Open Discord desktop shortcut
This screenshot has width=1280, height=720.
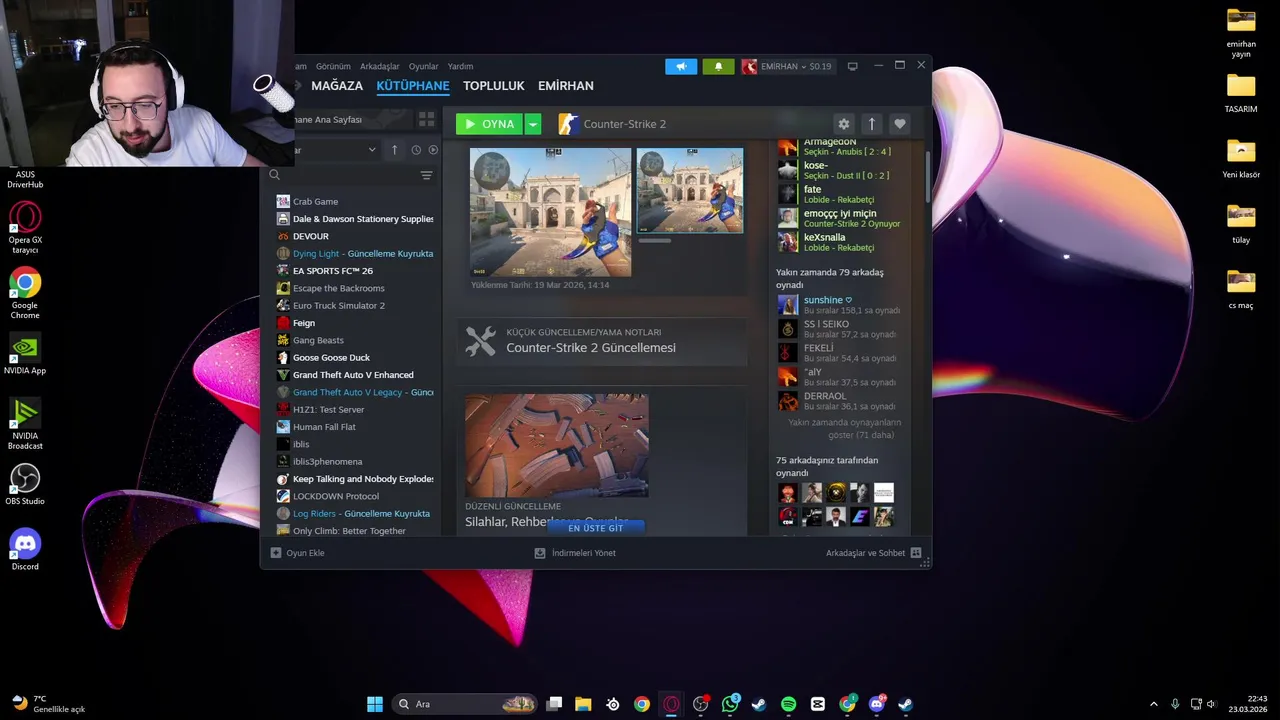(x=25, y=550)
